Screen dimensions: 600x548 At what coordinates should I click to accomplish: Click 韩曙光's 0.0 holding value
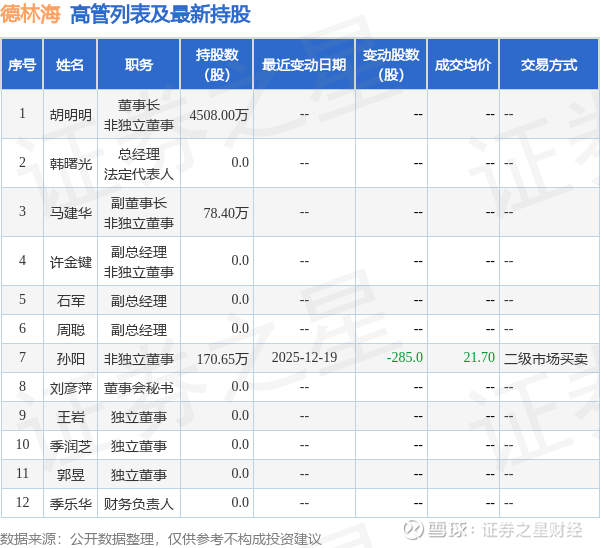pos(240,162)
